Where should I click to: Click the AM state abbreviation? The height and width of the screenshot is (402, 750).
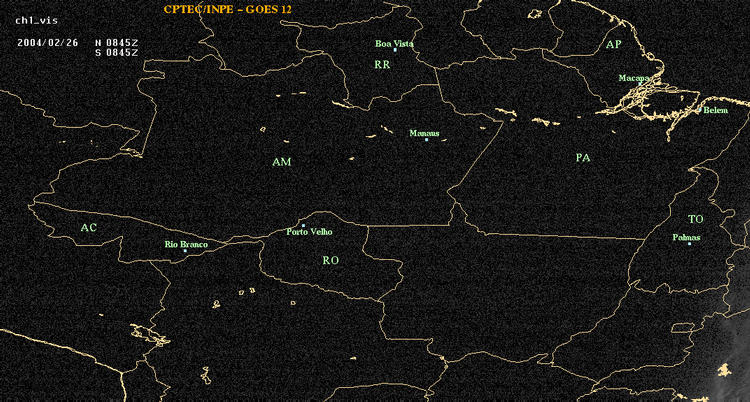[282, 162]
